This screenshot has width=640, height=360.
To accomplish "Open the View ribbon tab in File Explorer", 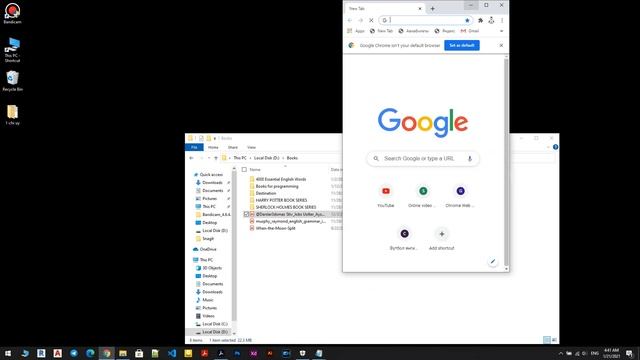I will tap(251, 147).
